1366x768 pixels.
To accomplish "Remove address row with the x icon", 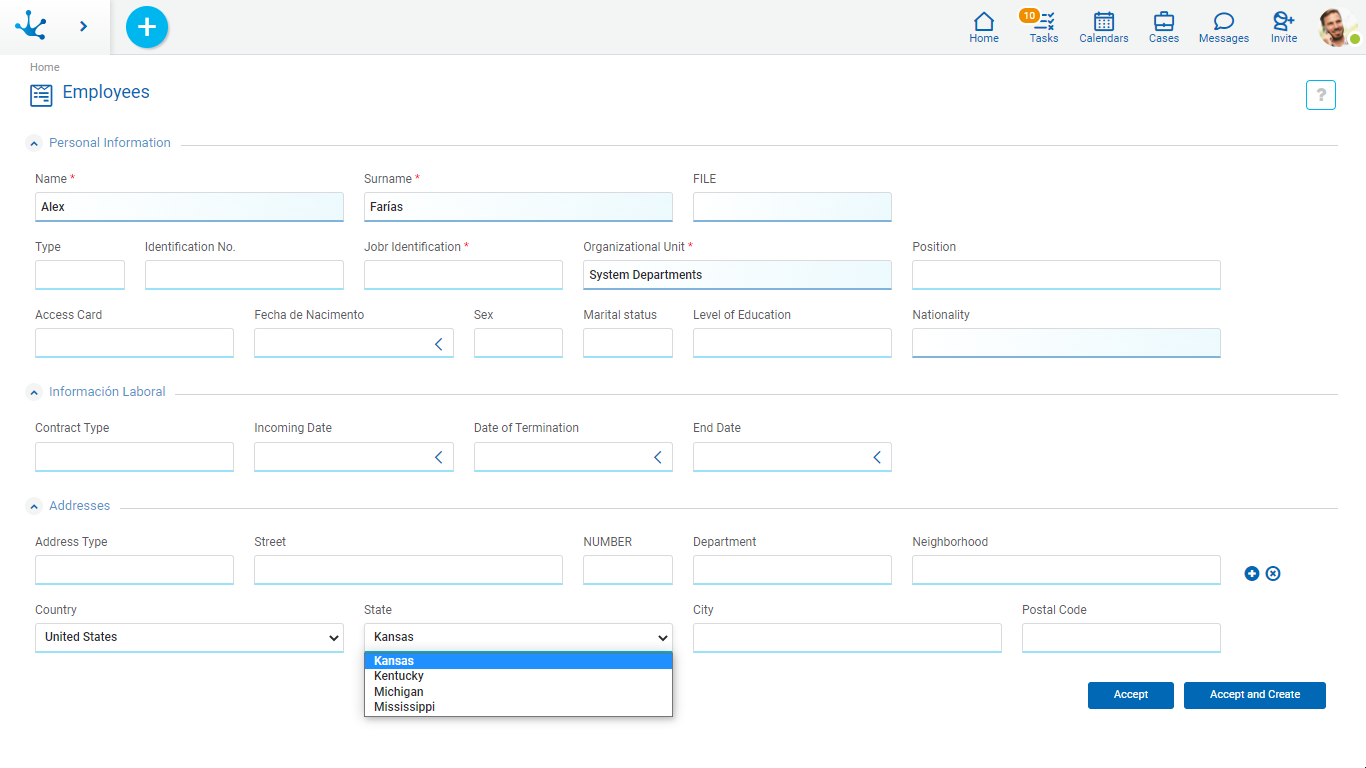I will (1273, 573).
